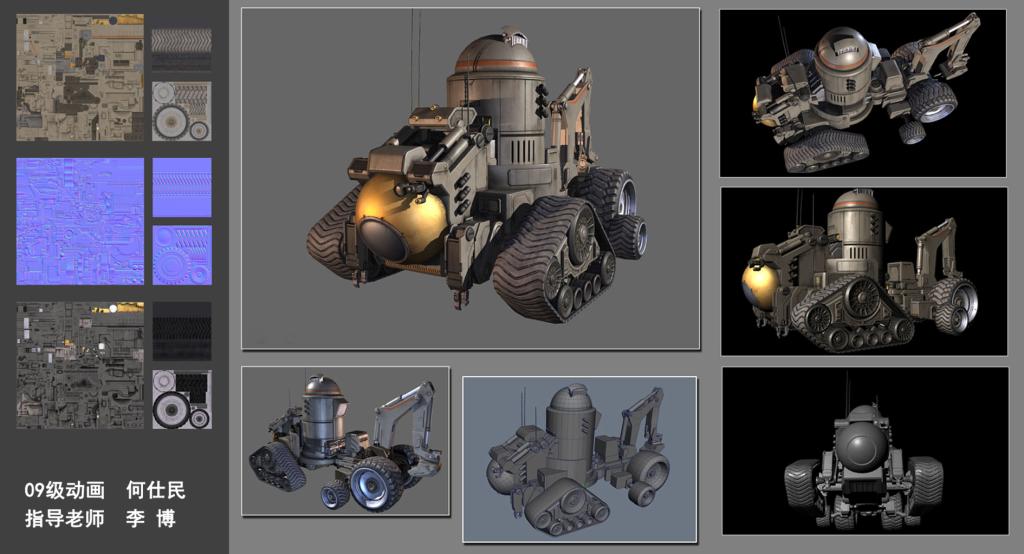Select the middle-right side view render
This screenshot has width=1024, height=554.
862,270
